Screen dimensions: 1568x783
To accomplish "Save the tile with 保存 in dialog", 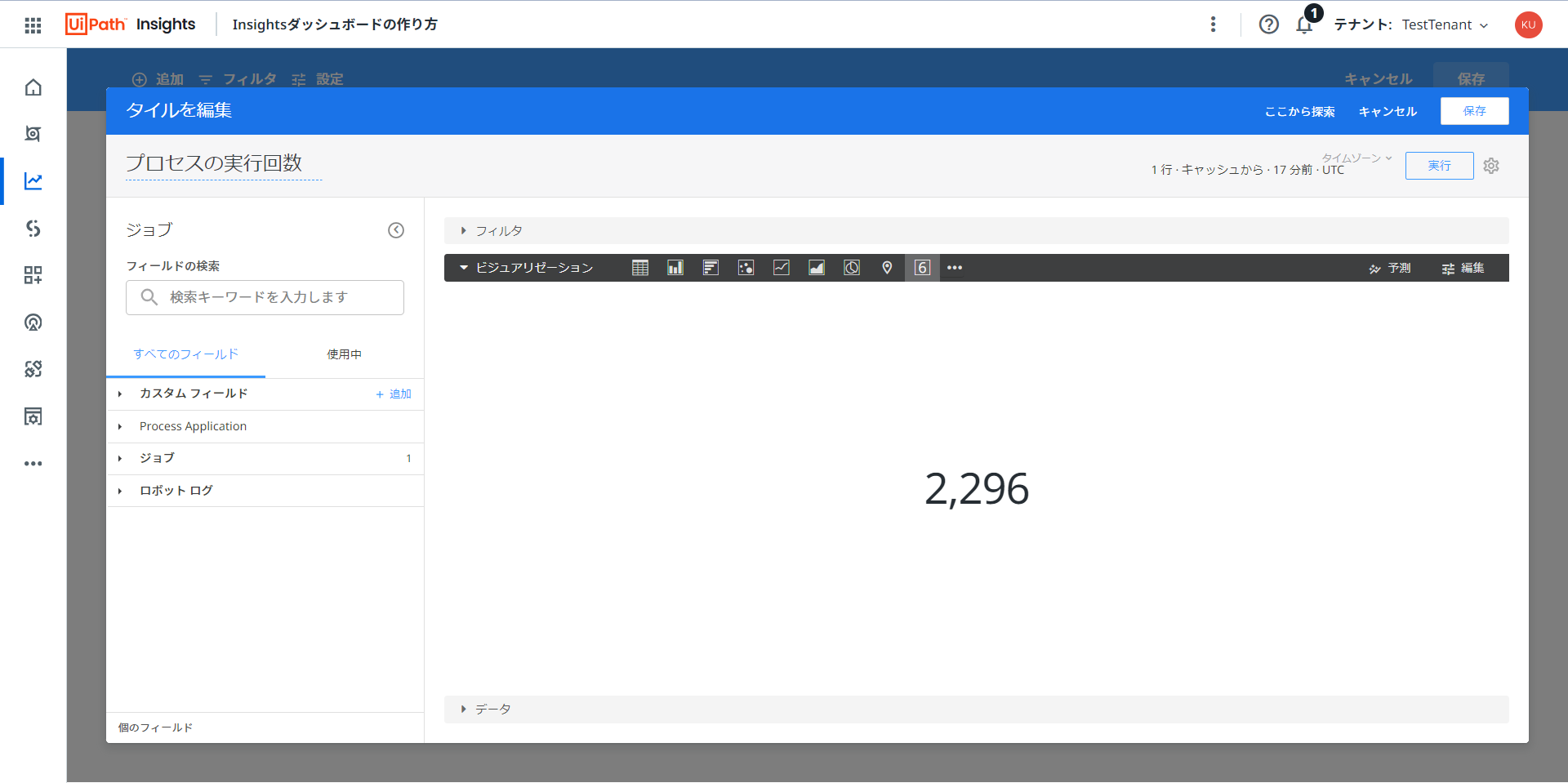I will point(1474,111).
